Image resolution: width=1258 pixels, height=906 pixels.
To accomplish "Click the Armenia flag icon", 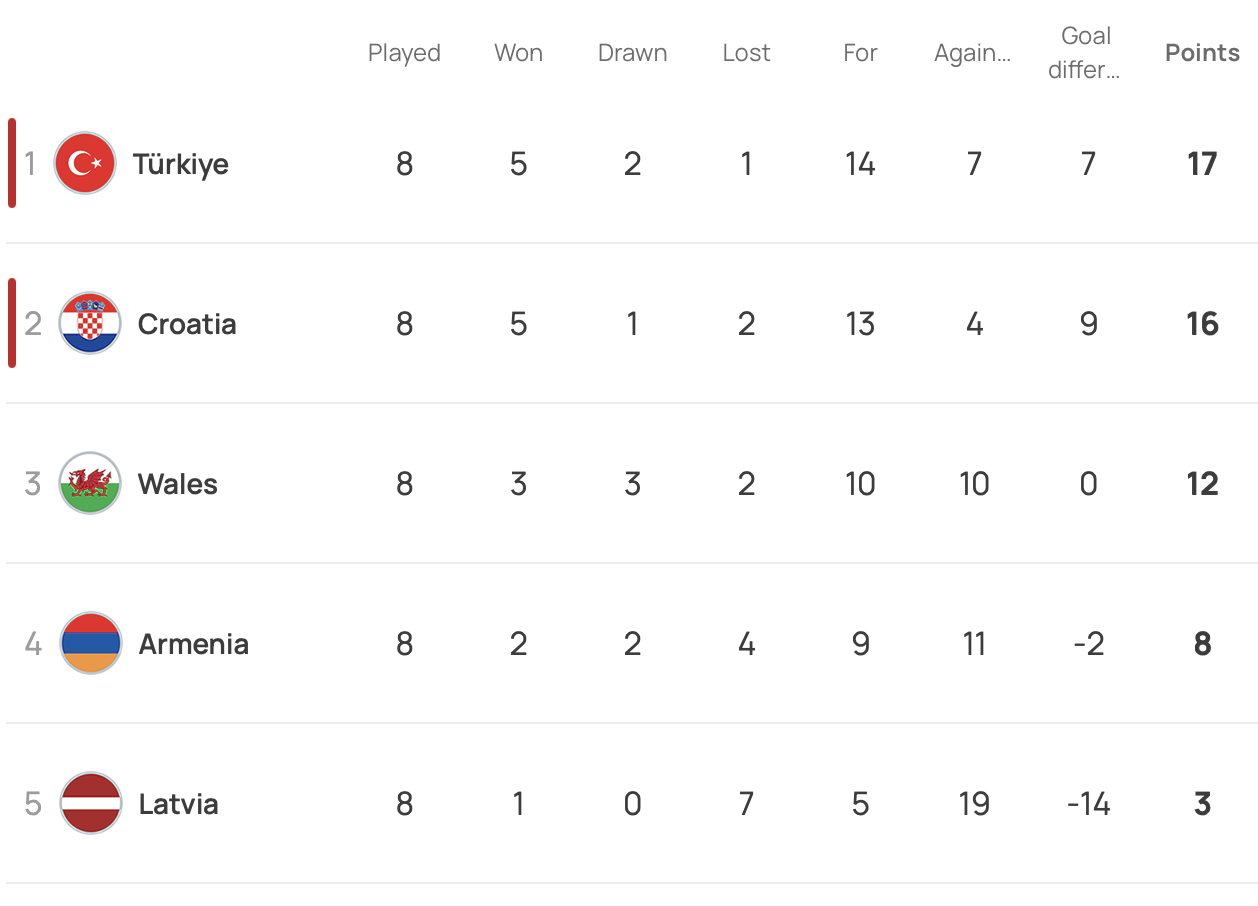I will click(90, 643).
